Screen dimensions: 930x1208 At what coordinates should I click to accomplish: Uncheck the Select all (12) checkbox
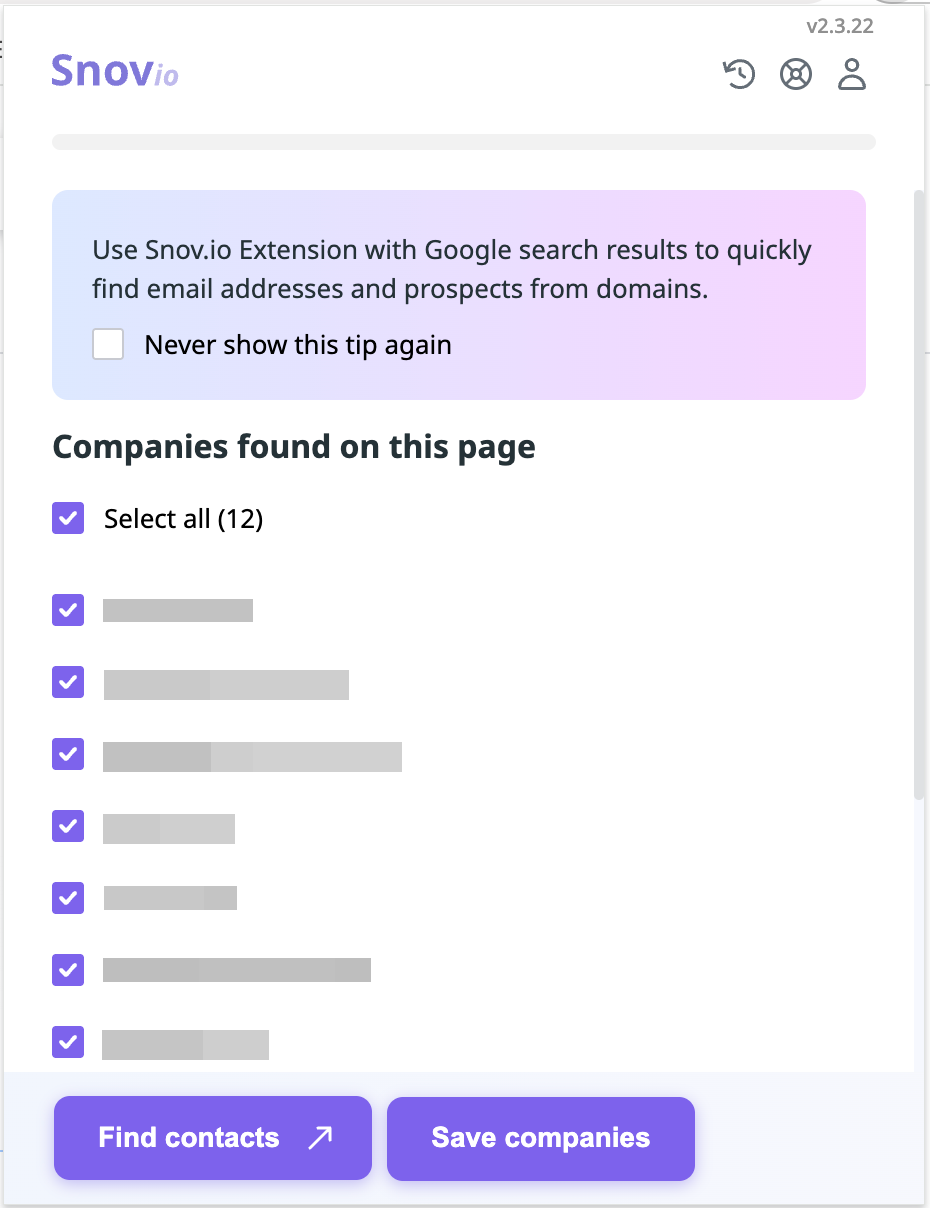tap(68, 518)
